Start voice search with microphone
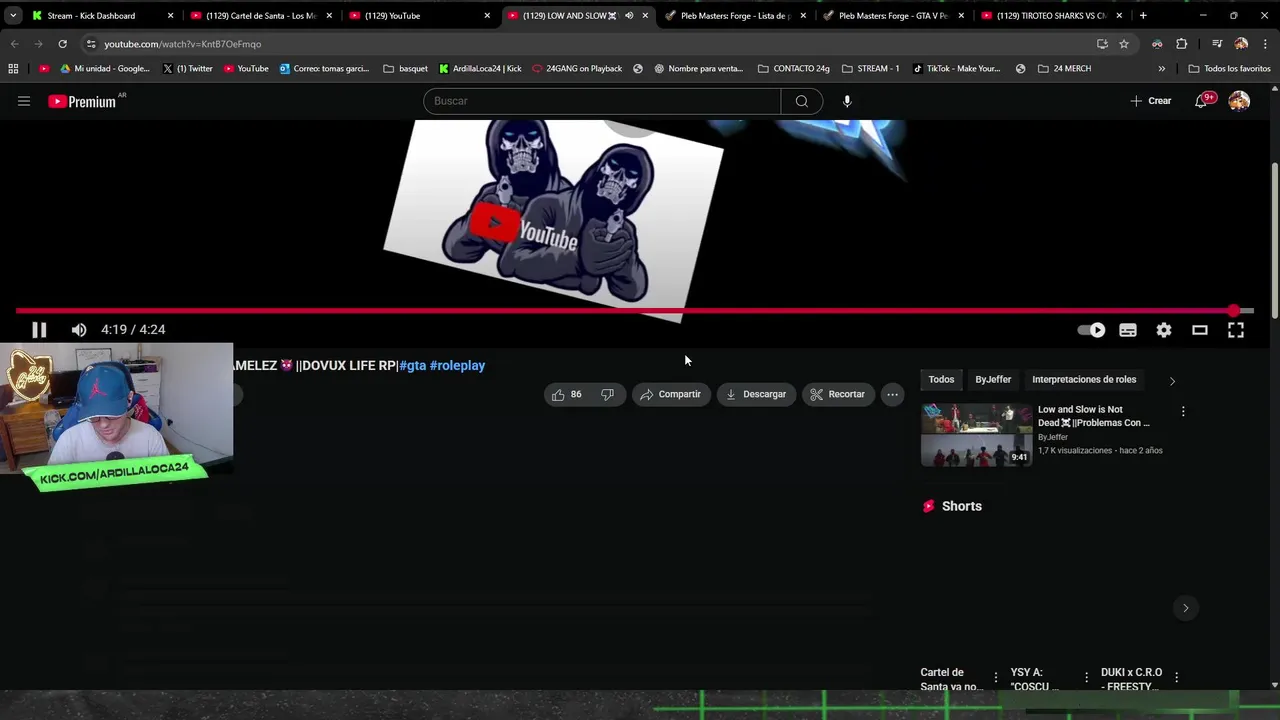1280x720 pixels. tap(847, 101)
